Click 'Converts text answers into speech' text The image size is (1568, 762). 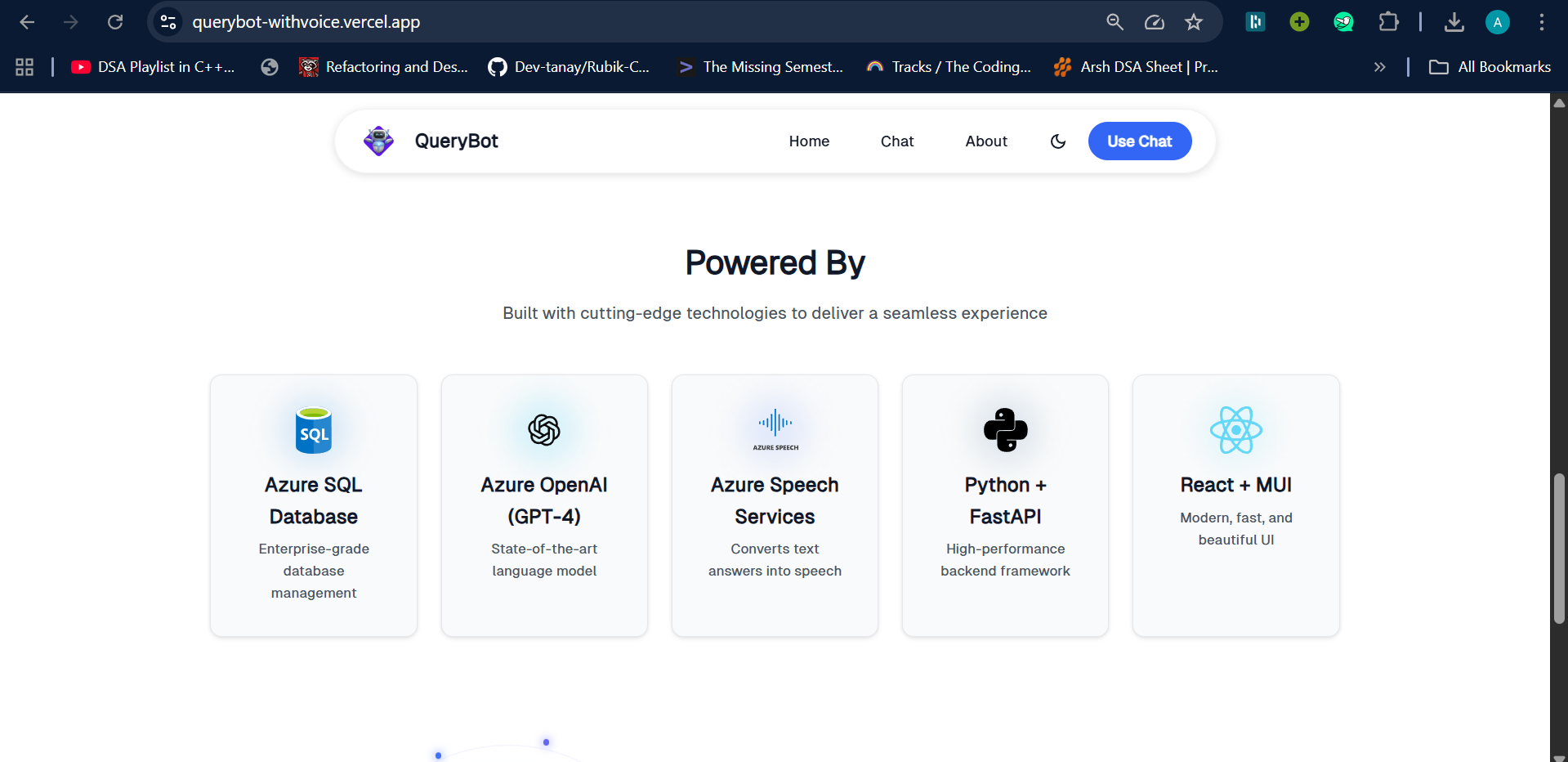click(775, 560)
